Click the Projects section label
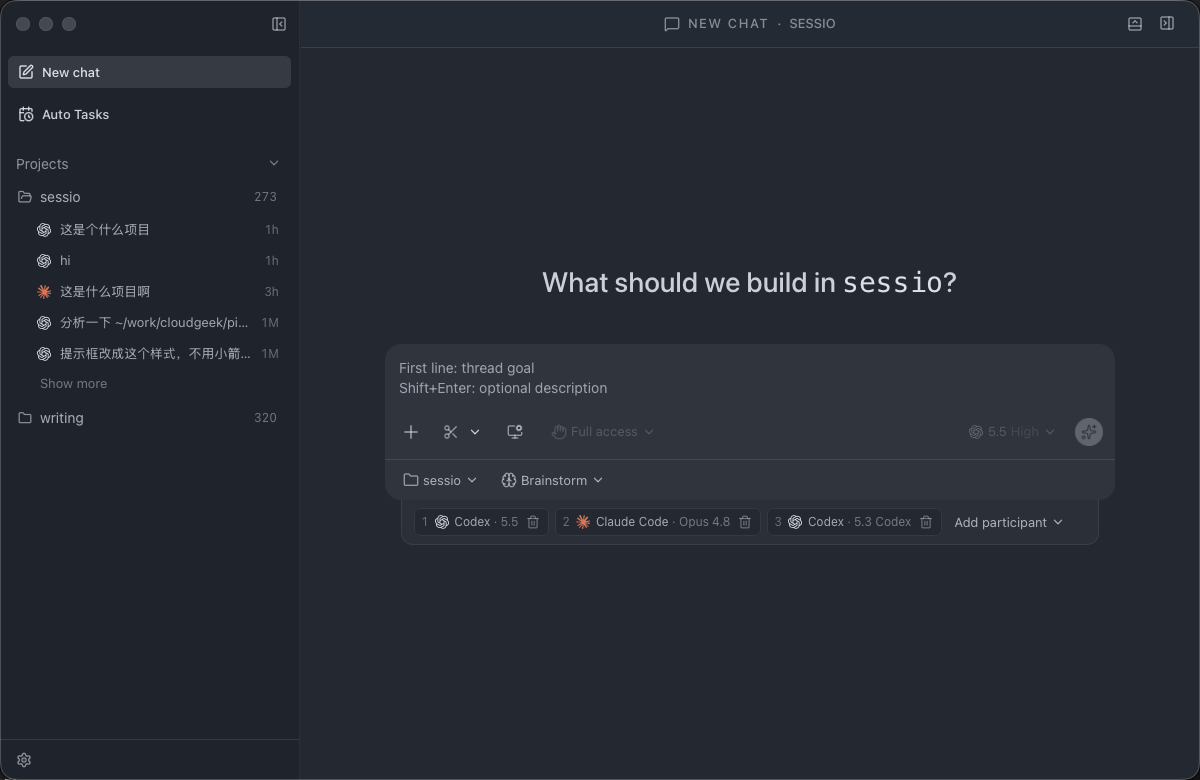 pos(42,164)
